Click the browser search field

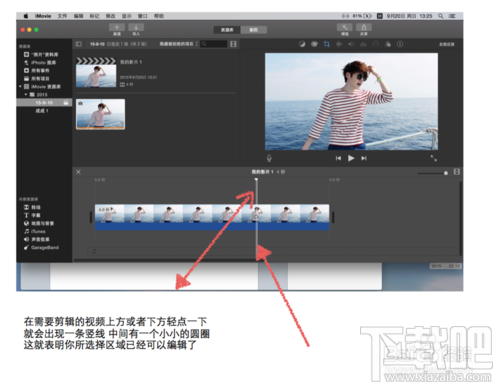214,44
